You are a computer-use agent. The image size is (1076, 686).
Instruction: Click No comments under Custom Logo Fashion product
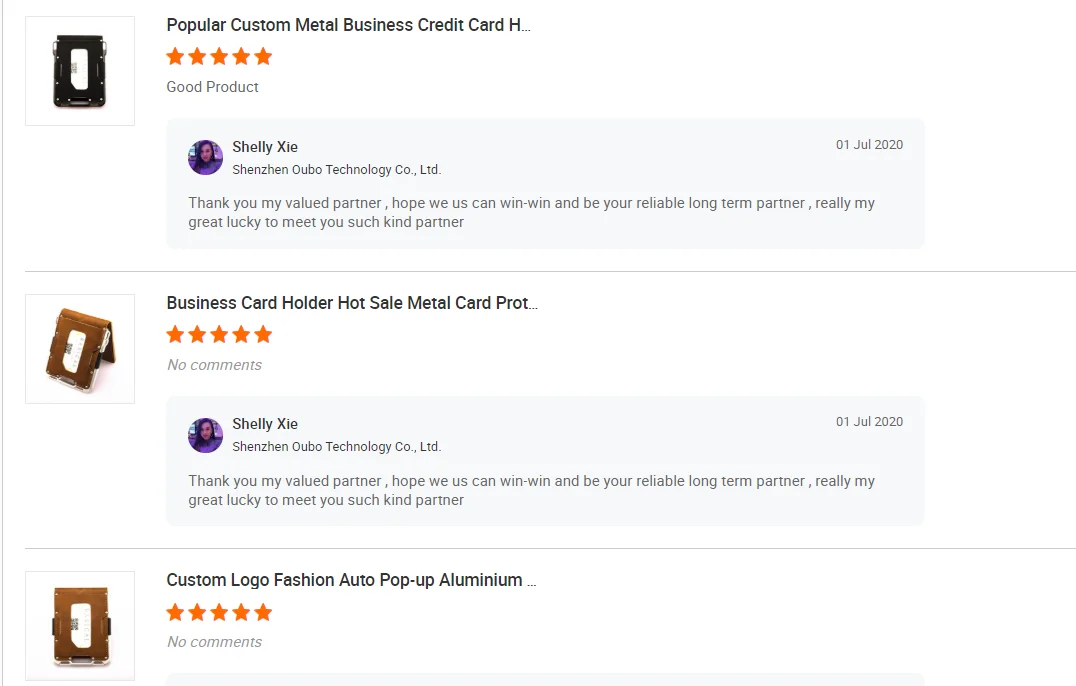tap(214, 642)
